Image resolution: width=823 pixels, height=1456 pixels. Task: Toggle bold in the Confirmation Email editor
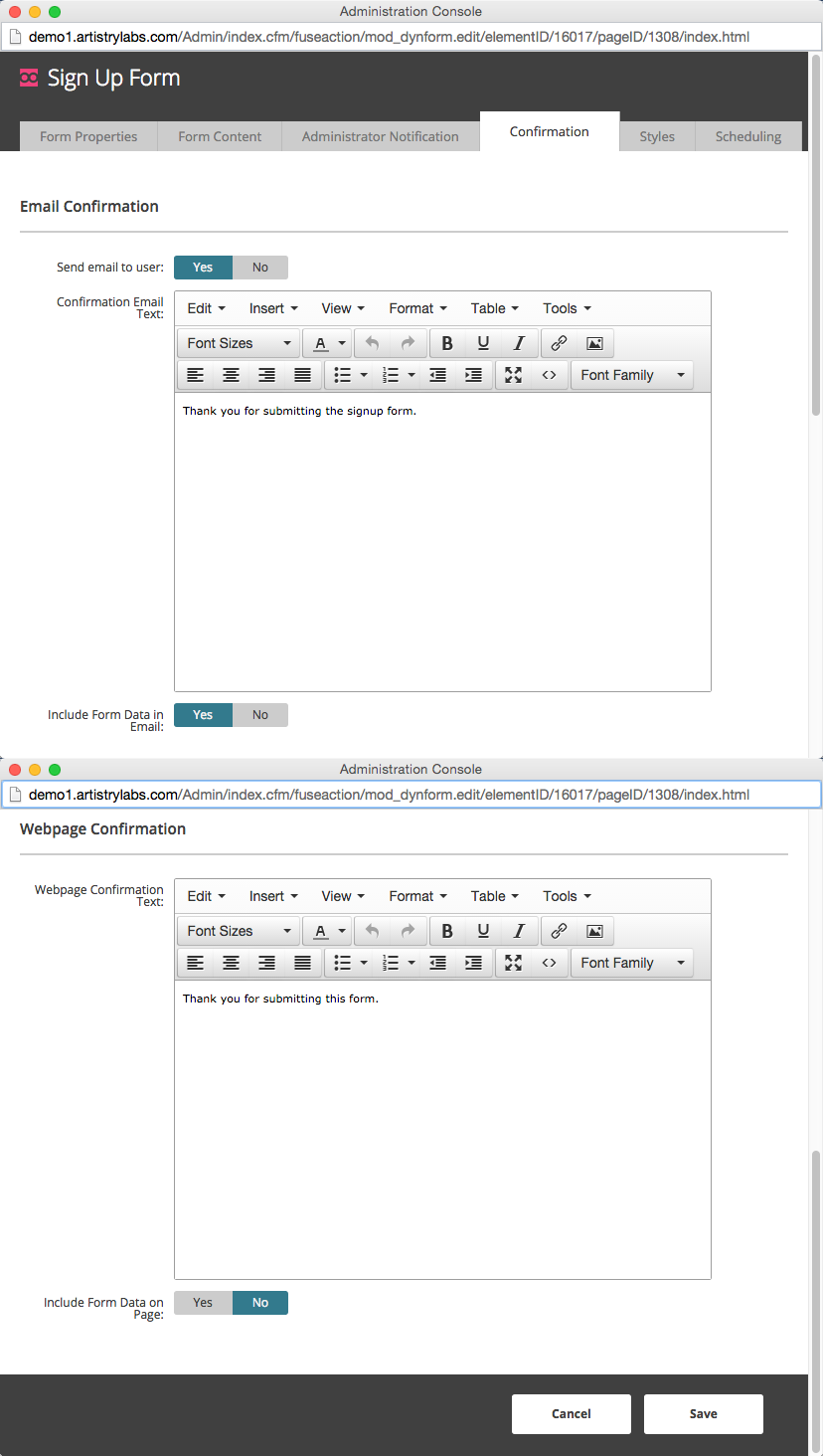tap(447, 343)
